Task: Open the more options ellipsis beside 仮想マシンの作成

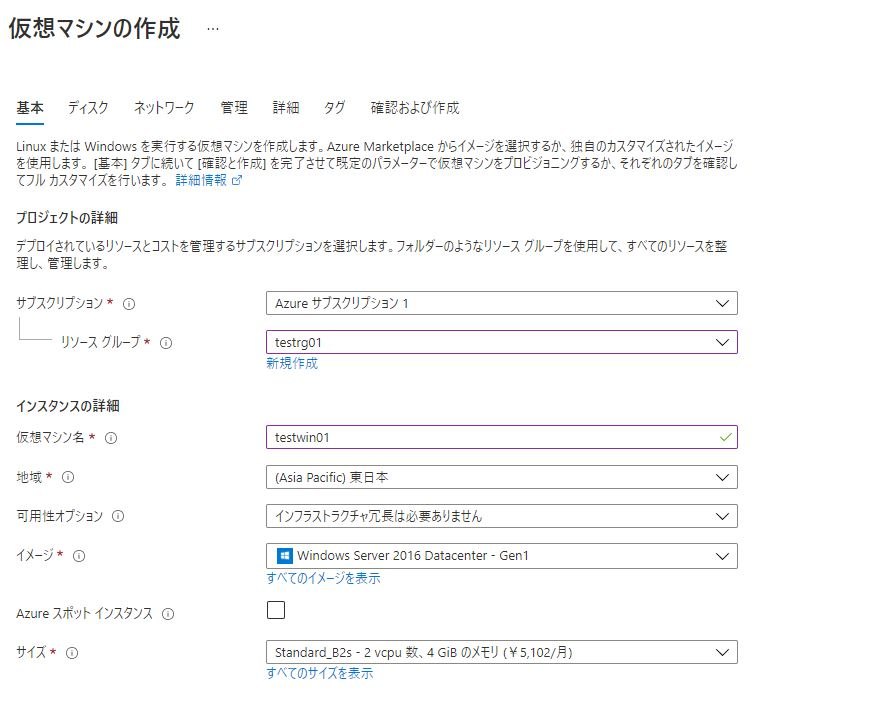Action: tap(213, 28)
